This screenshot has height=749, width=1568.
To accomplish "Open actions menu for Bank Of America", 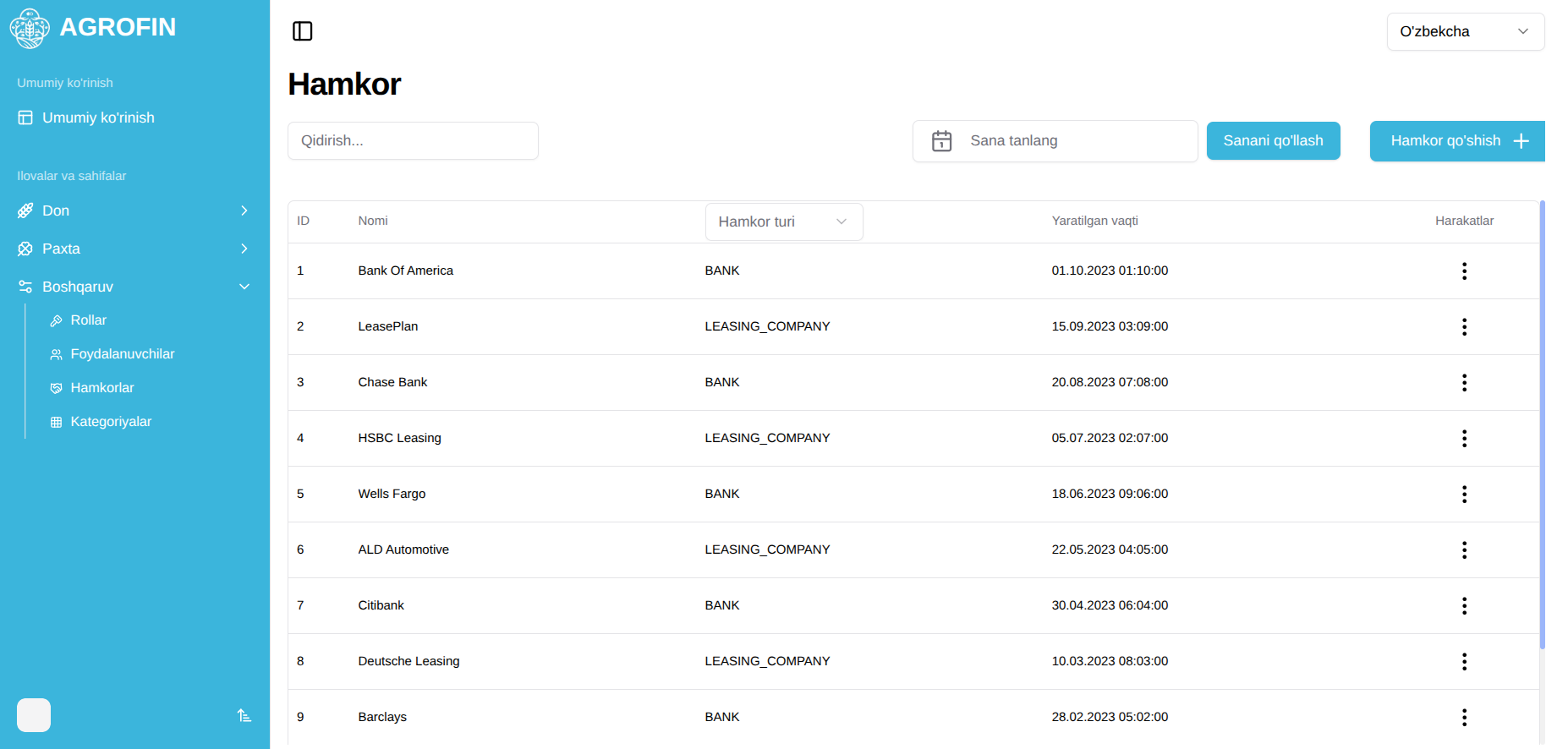I will 1464,271.
